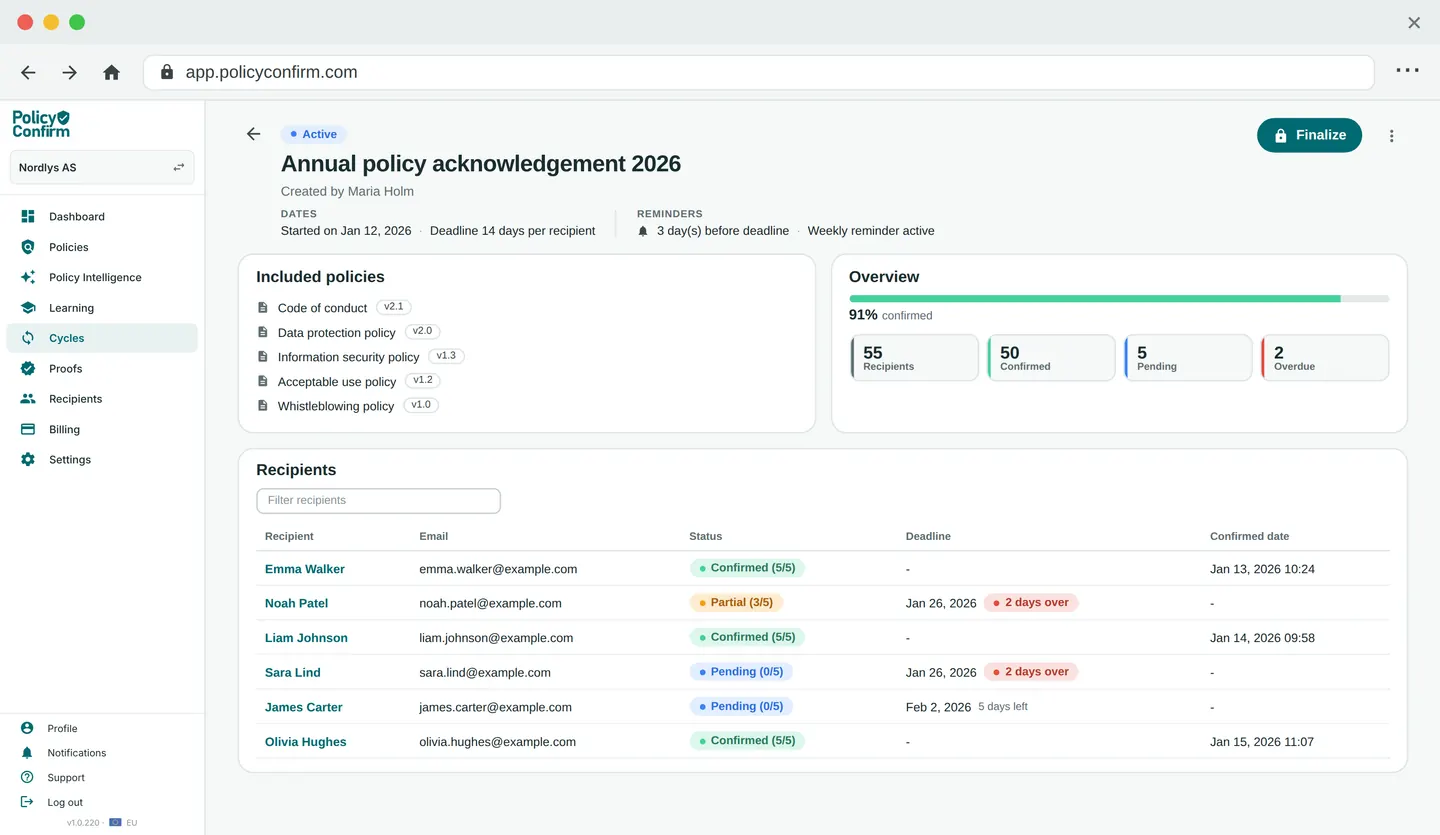Viewport: 1440px width, 835px height.
Task: Click the Billing card icon
Action: tap(28, 429)
